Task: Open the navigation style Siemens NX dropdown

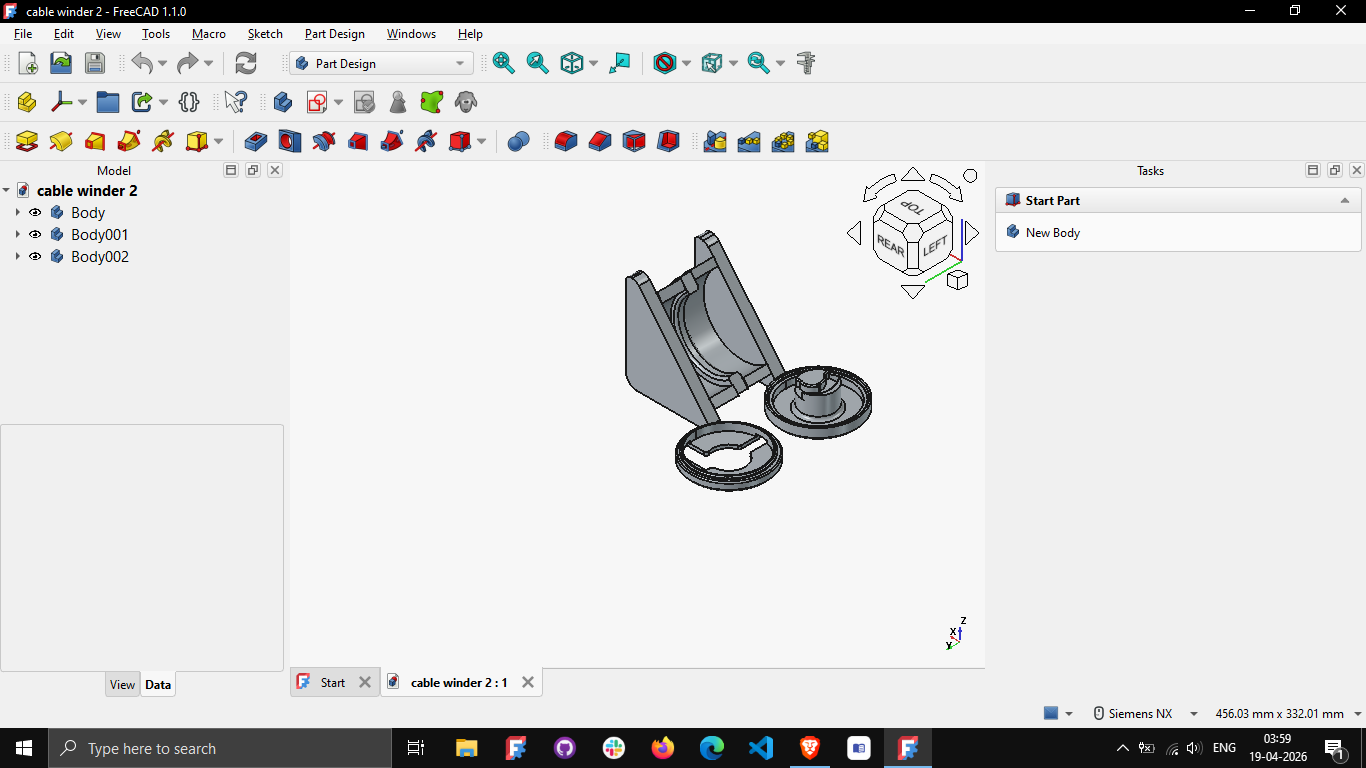Action: click(x=1145, y=713)
